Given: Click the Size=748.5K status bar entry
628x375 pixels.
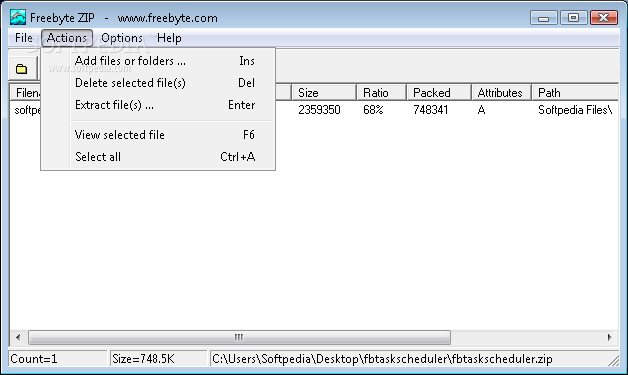Looking at the screenshot, I should (x=158, y=359).
